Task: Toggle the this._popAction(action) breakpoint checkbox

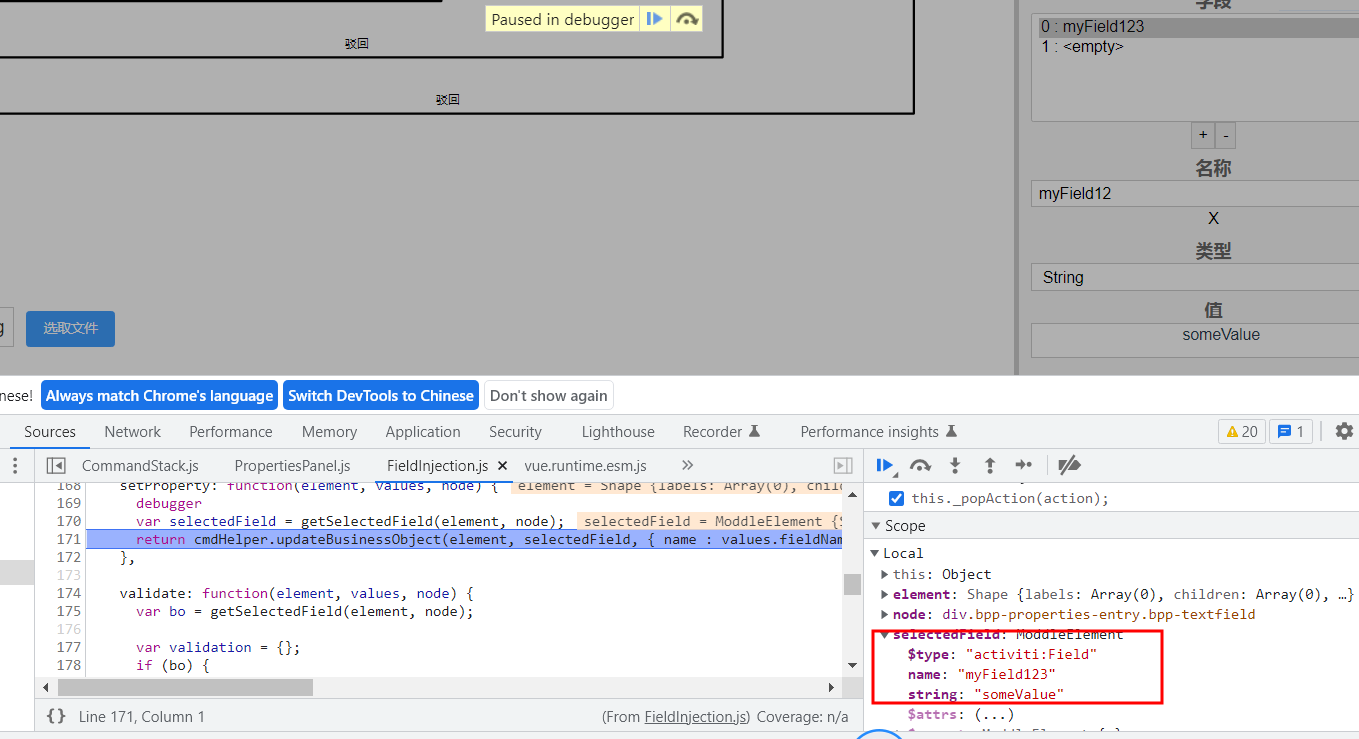Action: tap(896, 498)
